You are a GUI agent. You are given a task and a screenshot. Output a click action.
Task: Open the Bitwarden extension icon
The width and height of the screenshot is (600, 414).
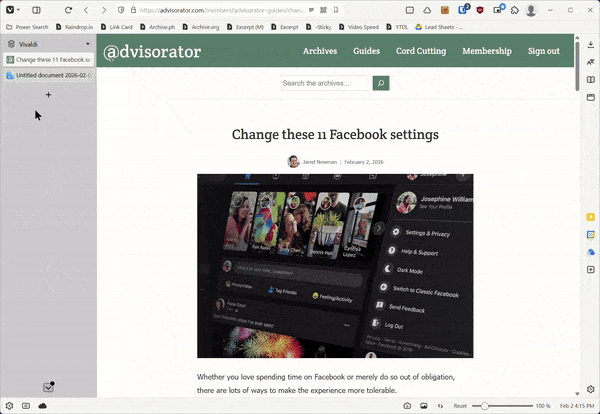tap(463, 10)
